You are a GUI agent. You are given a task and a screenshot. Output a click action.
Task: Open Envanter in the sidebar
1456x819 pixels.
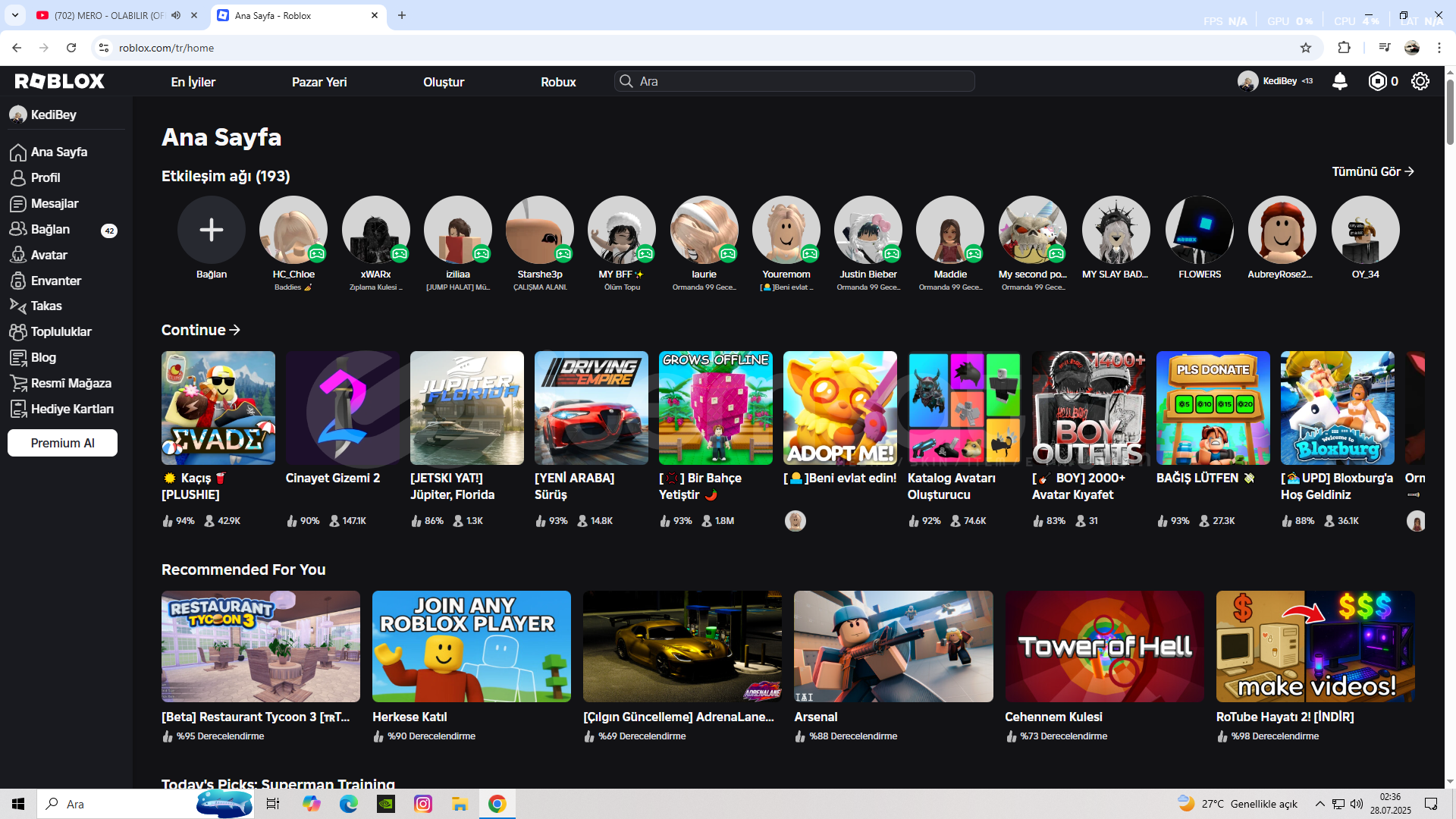coord(56,281)
